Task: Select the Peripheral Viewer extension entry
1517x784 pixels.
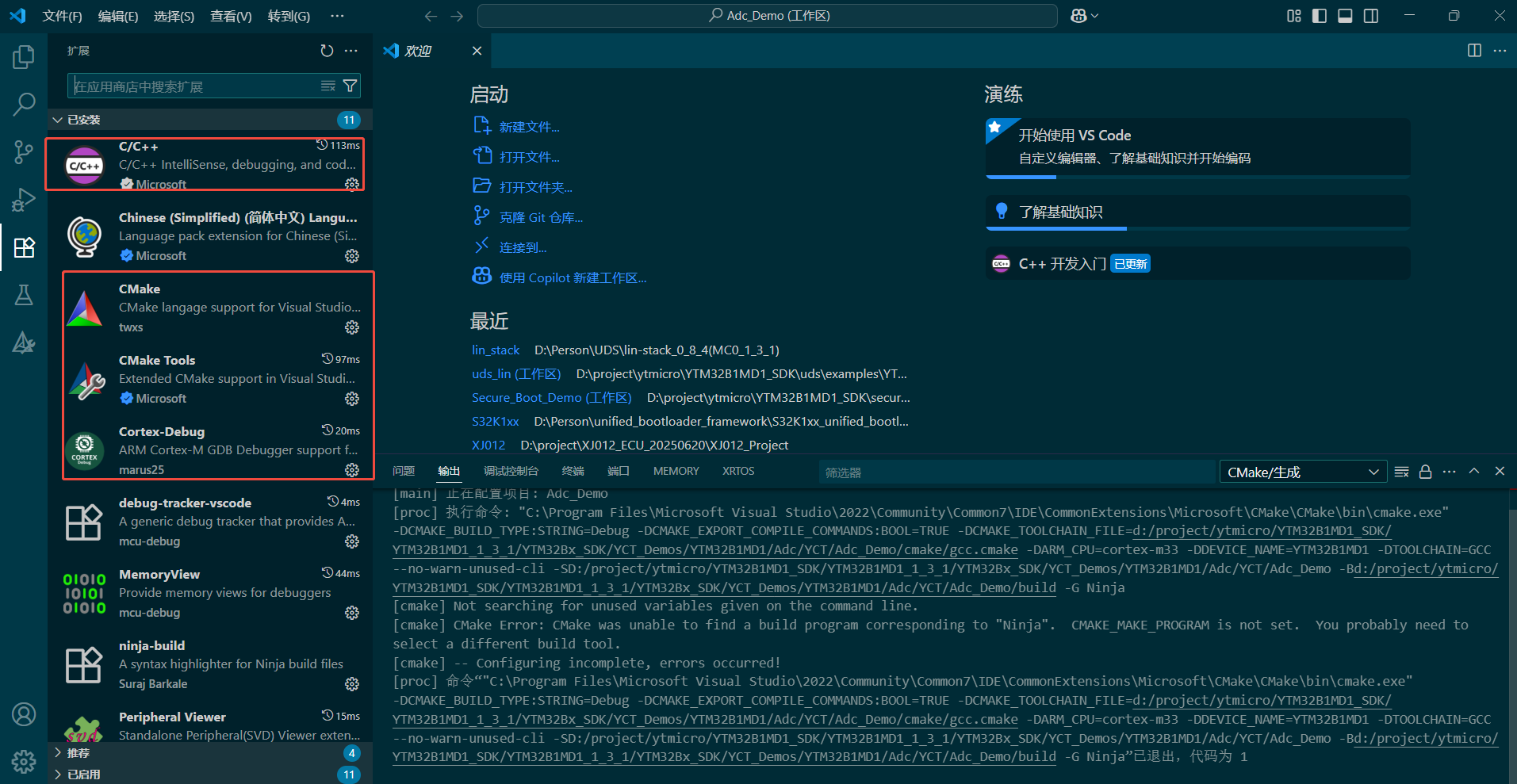Action: click(210, 725)
